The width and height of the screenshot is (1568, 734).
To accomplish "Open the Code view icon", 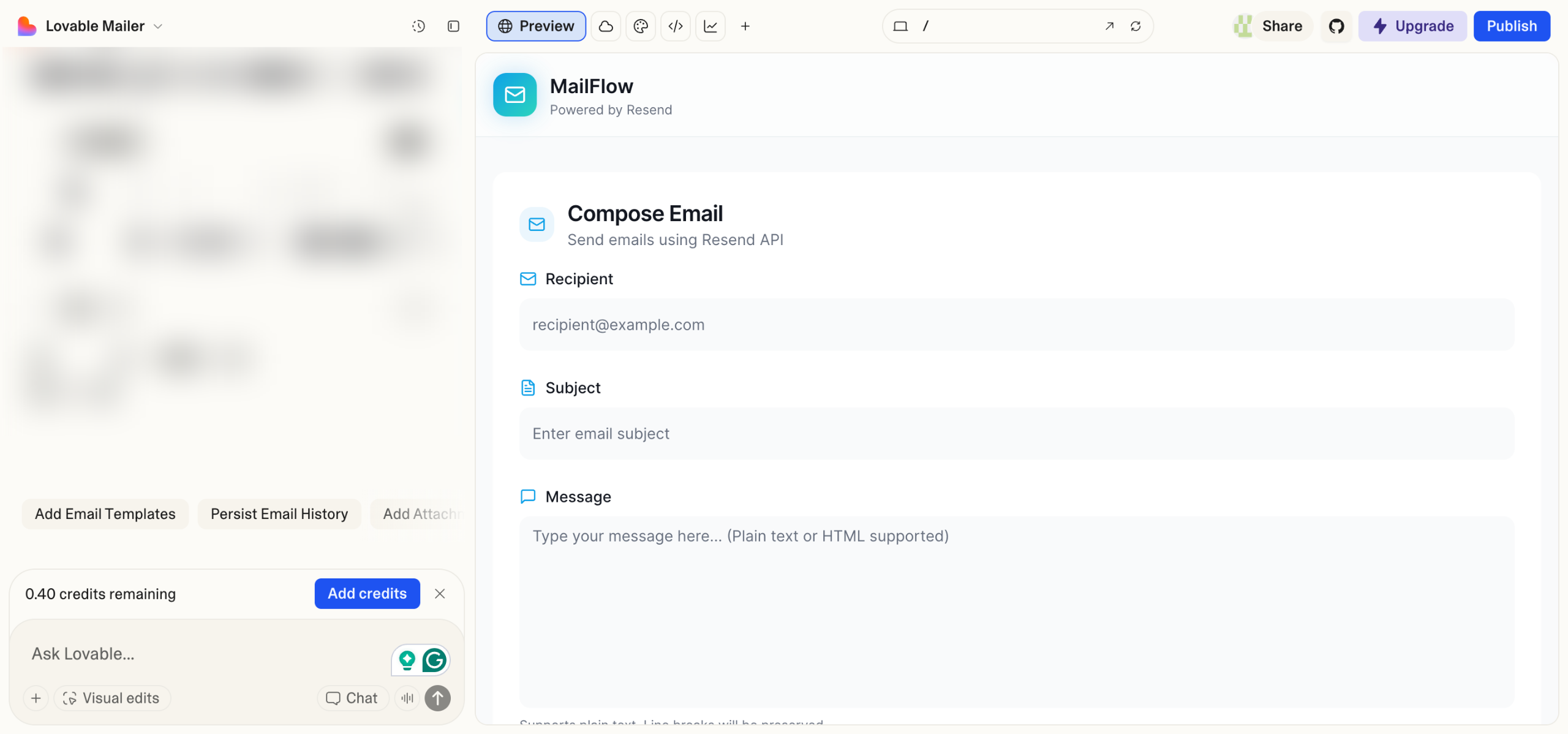I will (676, 26).
